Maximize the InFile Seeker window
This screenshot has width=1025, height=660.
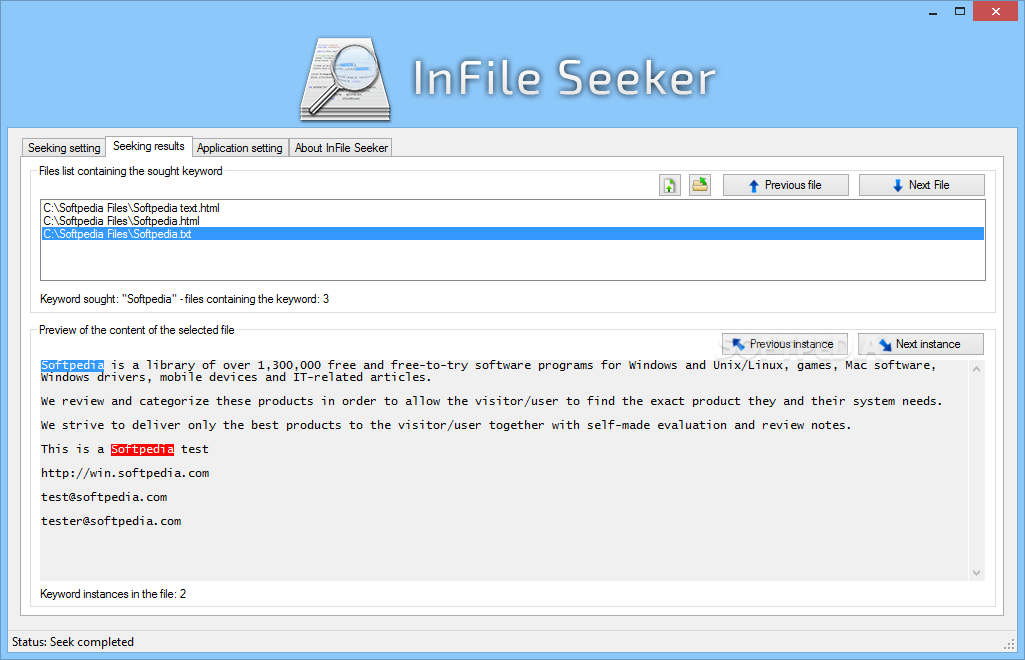click(x=960, y=12)
